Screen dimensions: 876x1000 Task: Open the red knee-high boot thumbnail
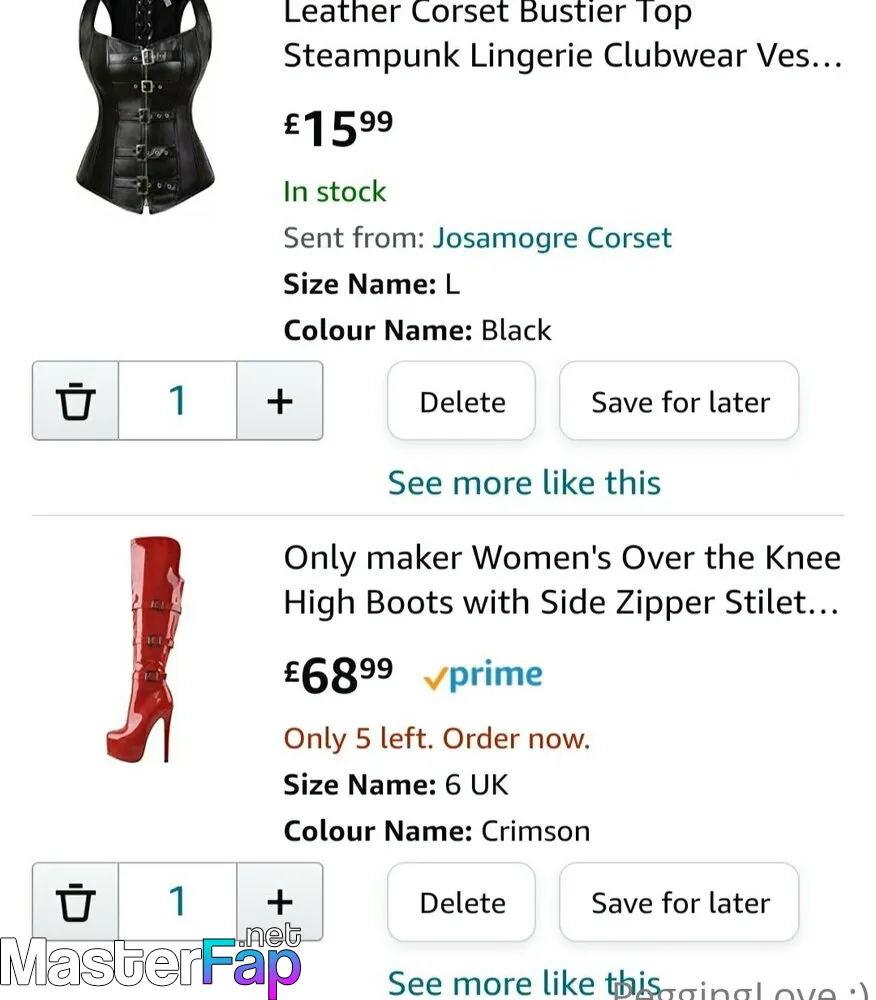click(x=146, y=649)
